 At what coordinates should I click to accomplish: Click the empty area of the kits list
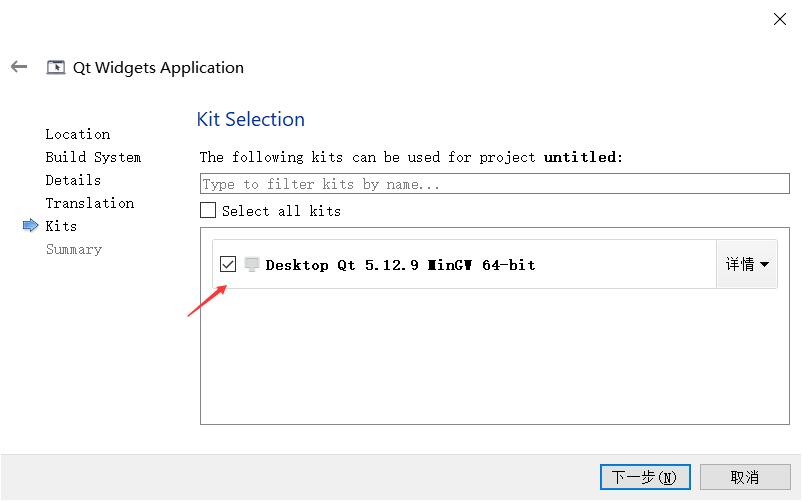tap(494, 360)
